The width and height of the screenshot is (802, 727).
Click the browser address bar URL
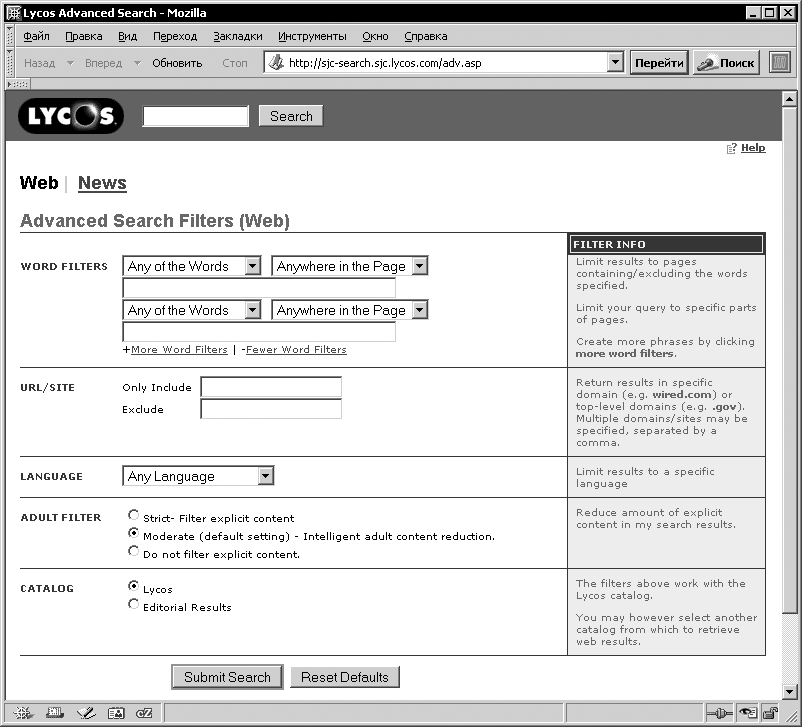(385, 63)
